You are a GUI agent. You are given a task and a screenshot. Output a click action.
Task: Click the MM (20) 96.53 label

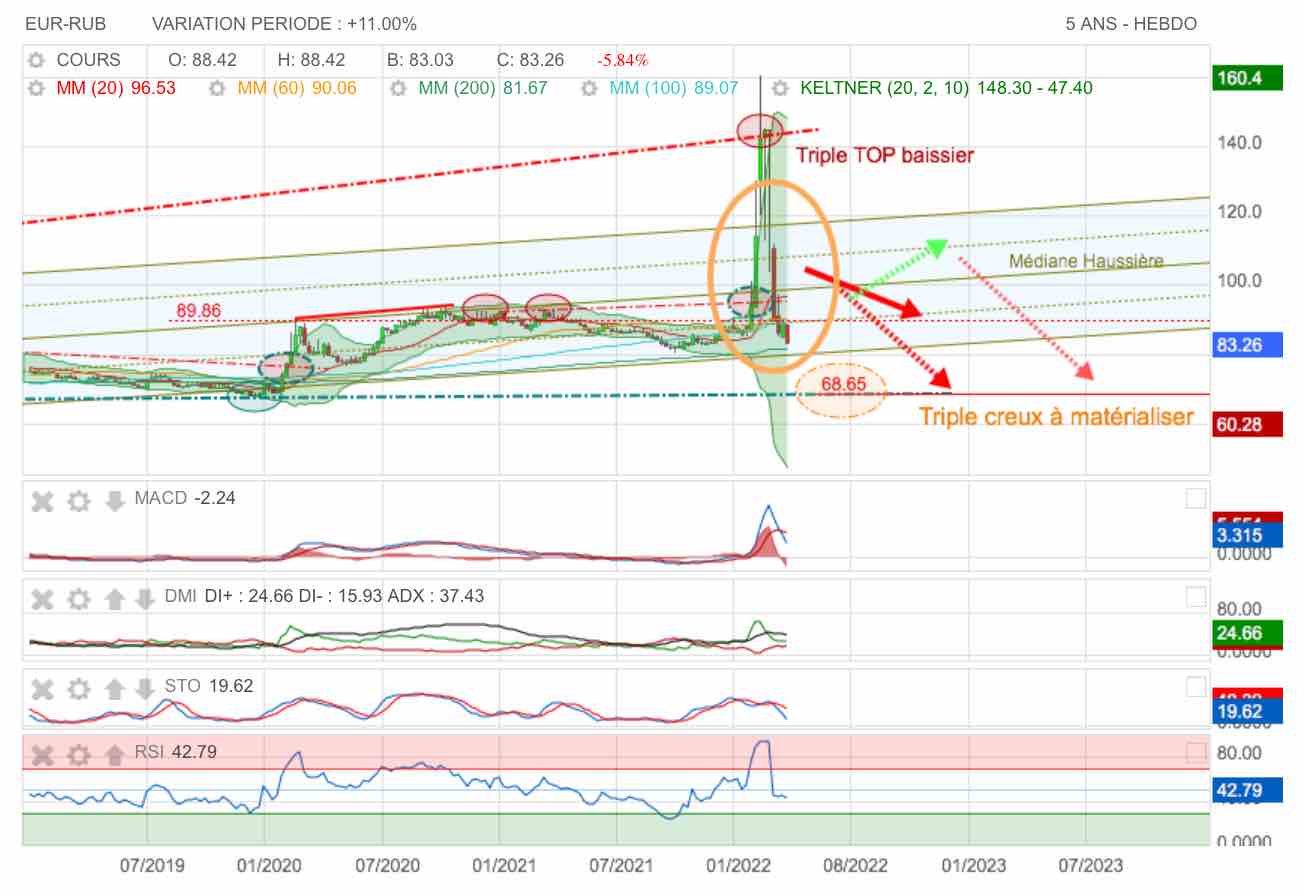[x=116, y=88]
